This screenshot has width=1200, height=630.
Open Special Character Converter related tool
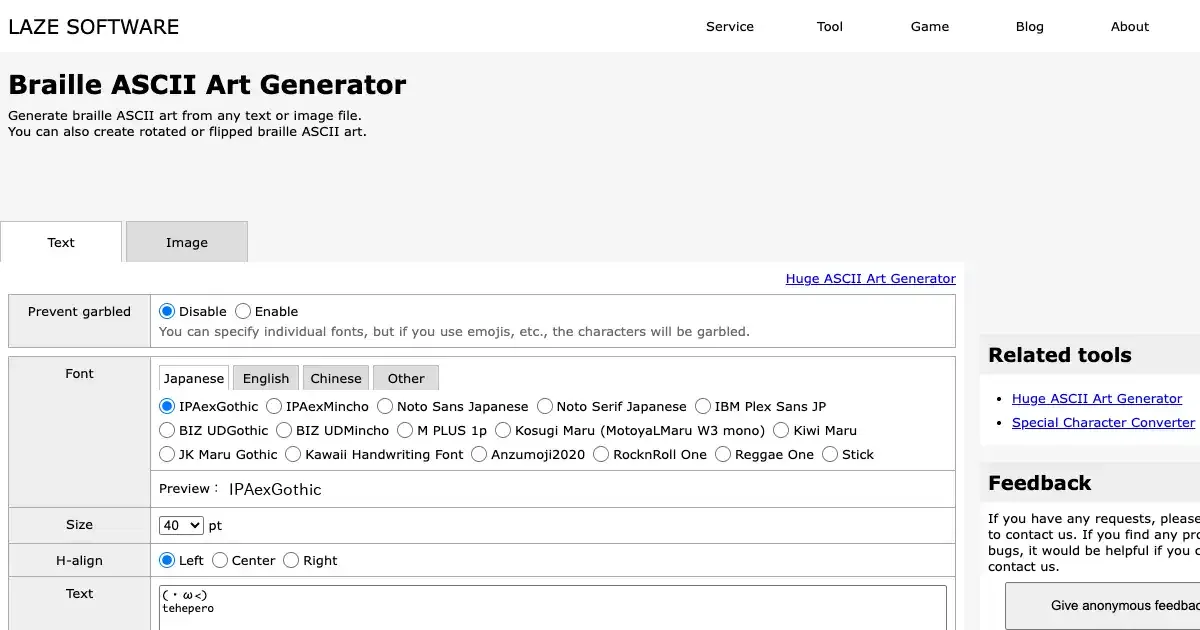point(1103,423)
